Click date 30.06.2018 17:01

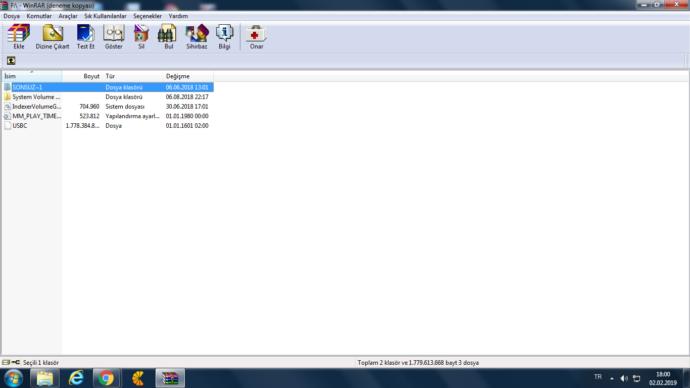(187, 106)
